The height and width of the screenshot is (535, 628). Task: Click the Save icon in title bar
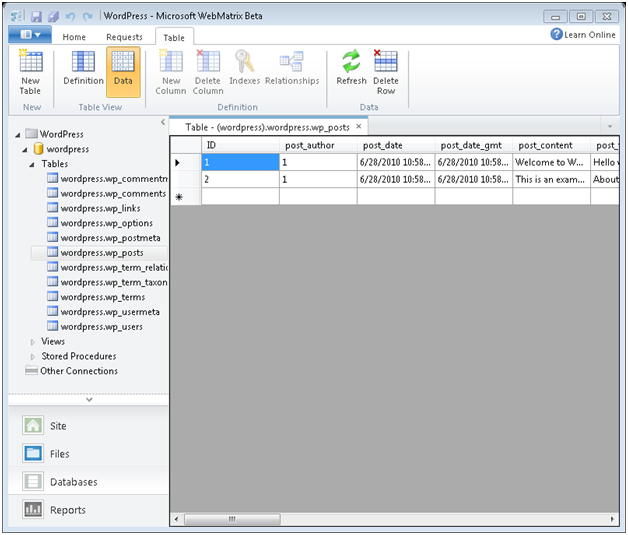pyautogui.click(x=36, y=16)
